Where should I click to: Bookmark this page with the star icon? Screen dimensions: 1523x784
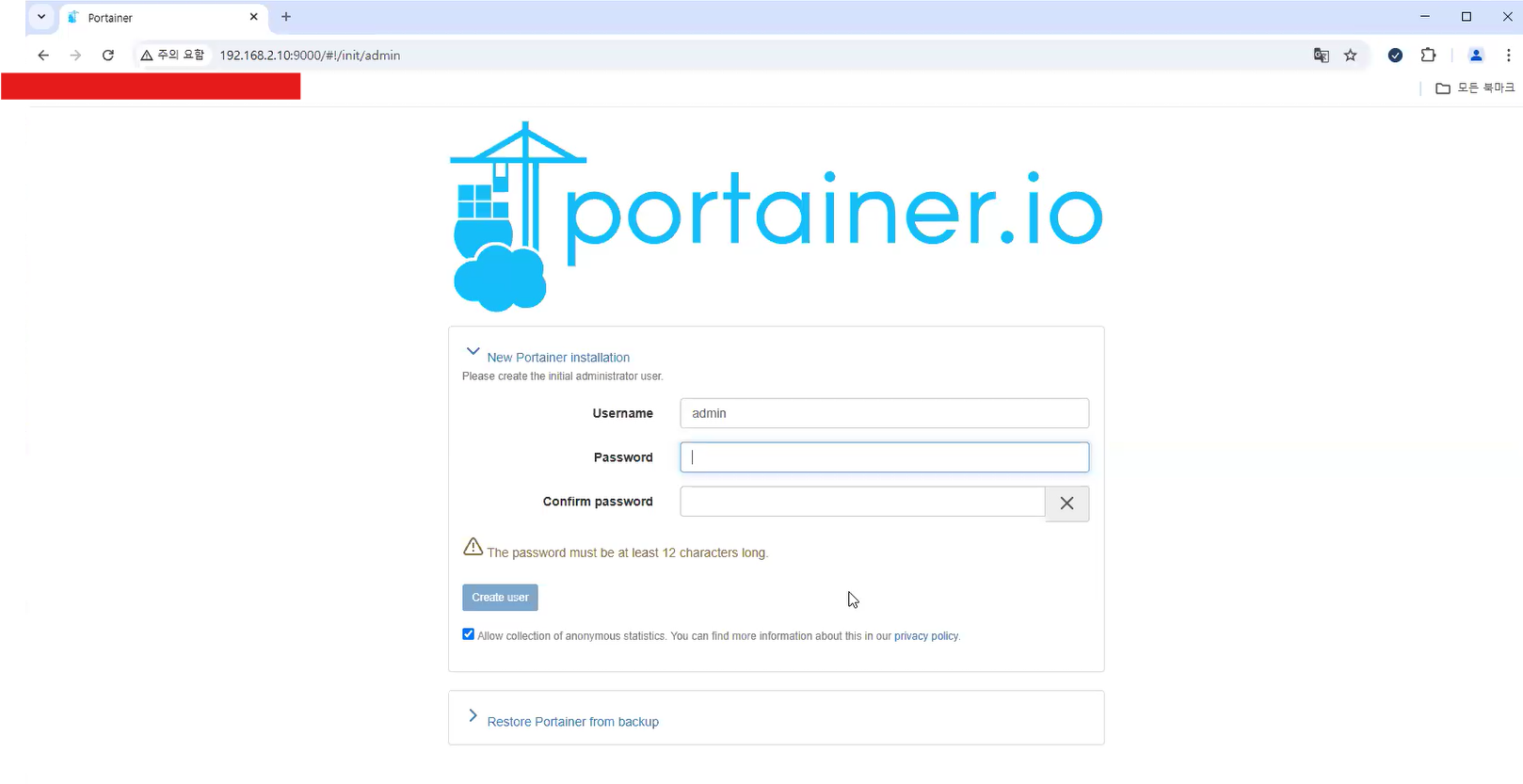(1351, 56)
